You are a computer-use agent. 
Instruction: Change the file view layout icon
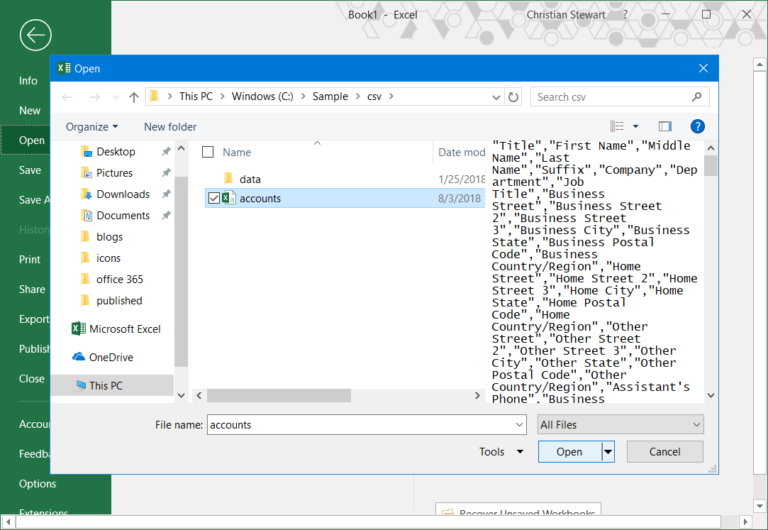click(x=617, y=126)
